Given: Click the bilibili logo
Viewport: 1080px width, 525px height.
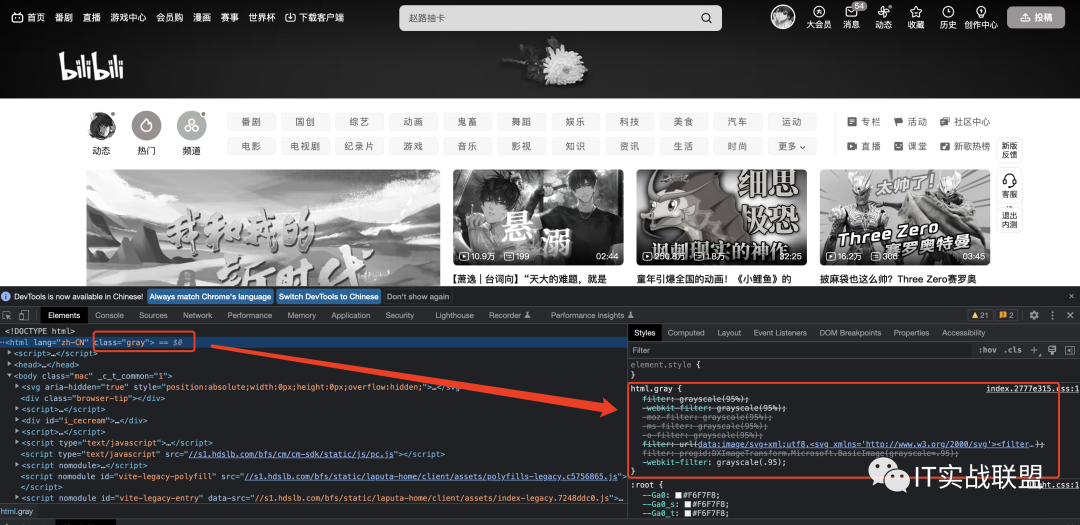Looking at the screenshot, I should click(x=91, y=66).
